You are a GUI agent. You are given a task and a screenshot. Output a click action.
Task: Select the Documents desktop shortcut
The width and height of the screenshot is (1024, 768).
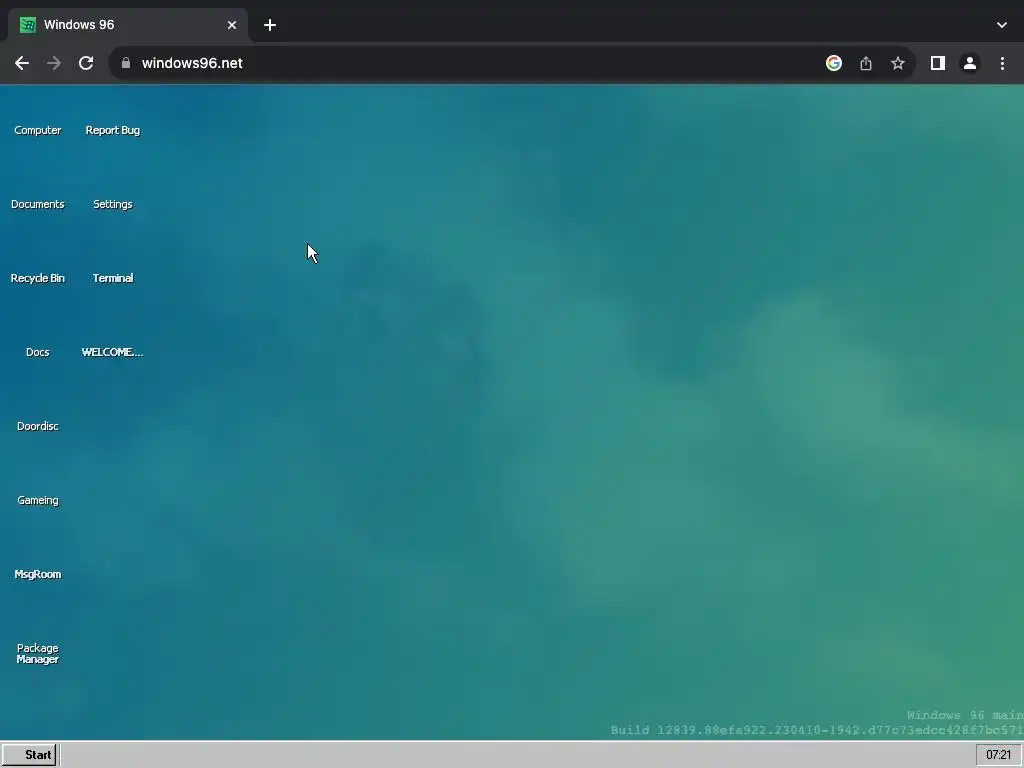37,204
